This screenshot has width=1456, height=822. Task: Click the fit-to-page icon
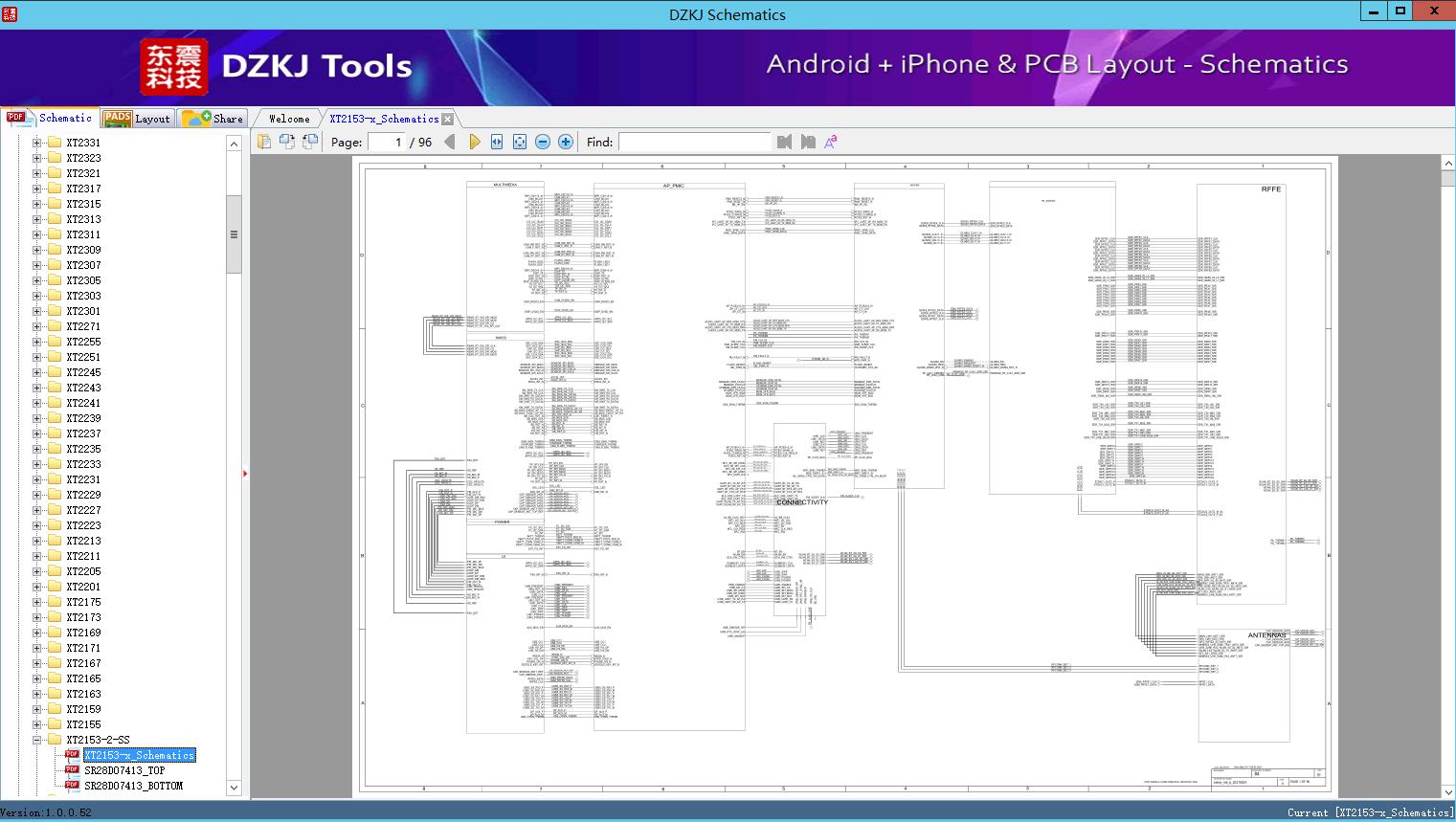coord(520,142)
